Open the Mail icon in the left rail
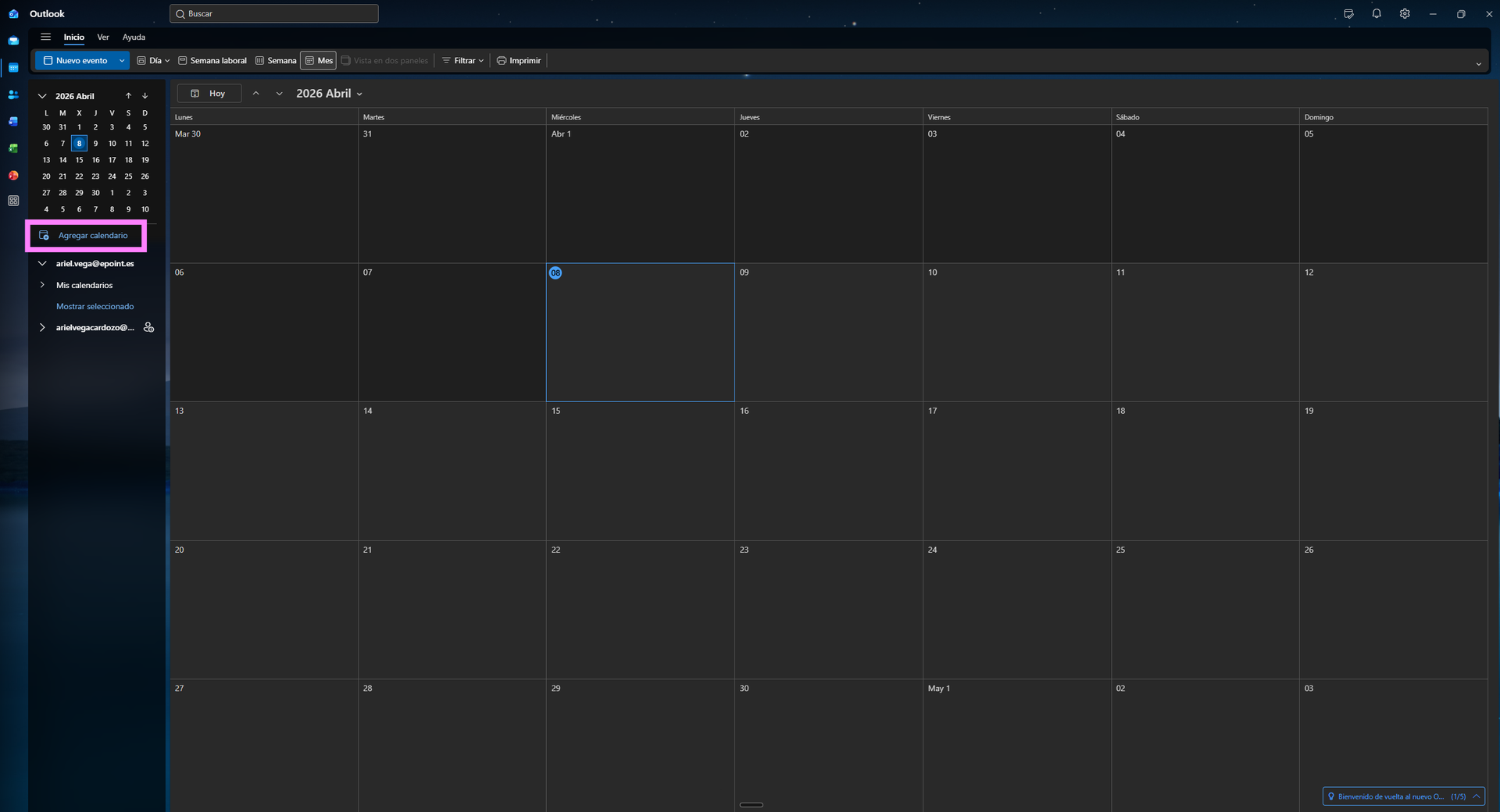 pos(13,41)
